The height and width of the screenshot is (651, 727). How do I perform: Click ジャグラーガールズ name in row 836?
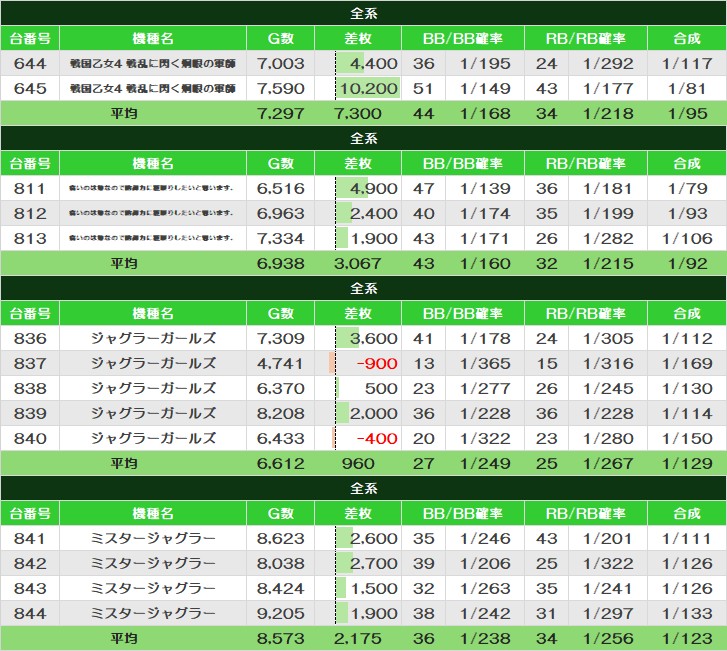click(153, 338)
